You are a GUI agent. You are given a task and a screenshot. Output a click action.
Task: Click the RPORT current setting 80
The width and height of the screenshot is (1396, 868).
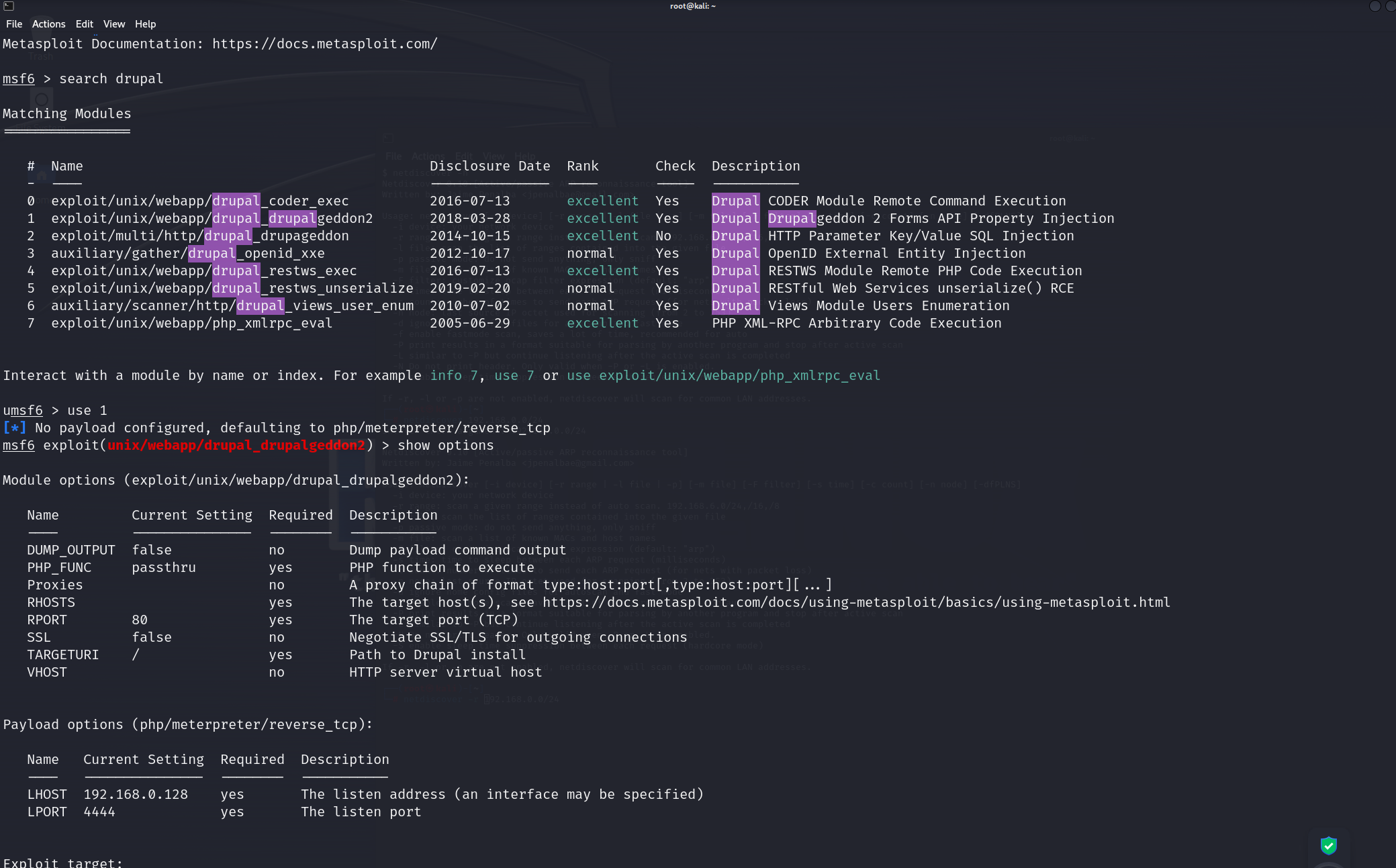[x=140, y=620]
